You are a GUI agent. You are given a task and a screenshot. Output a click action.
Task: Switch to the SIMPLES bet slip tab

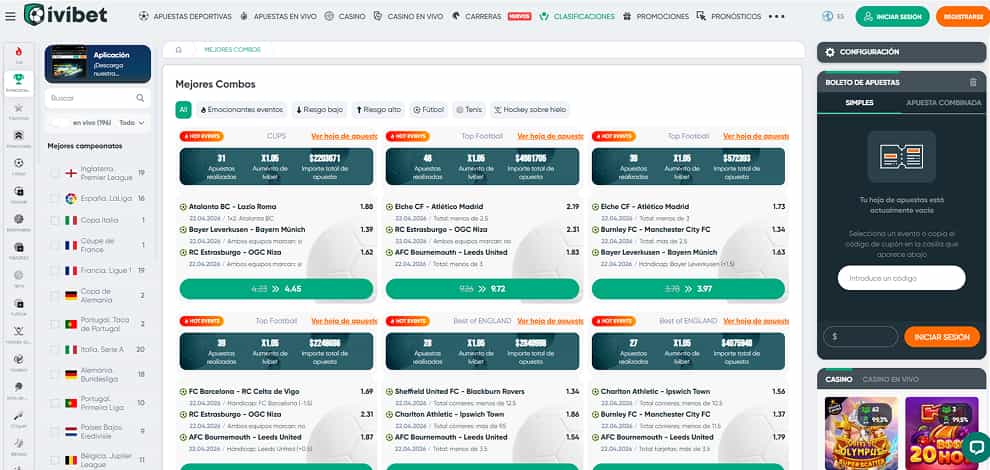coord(859,103)
